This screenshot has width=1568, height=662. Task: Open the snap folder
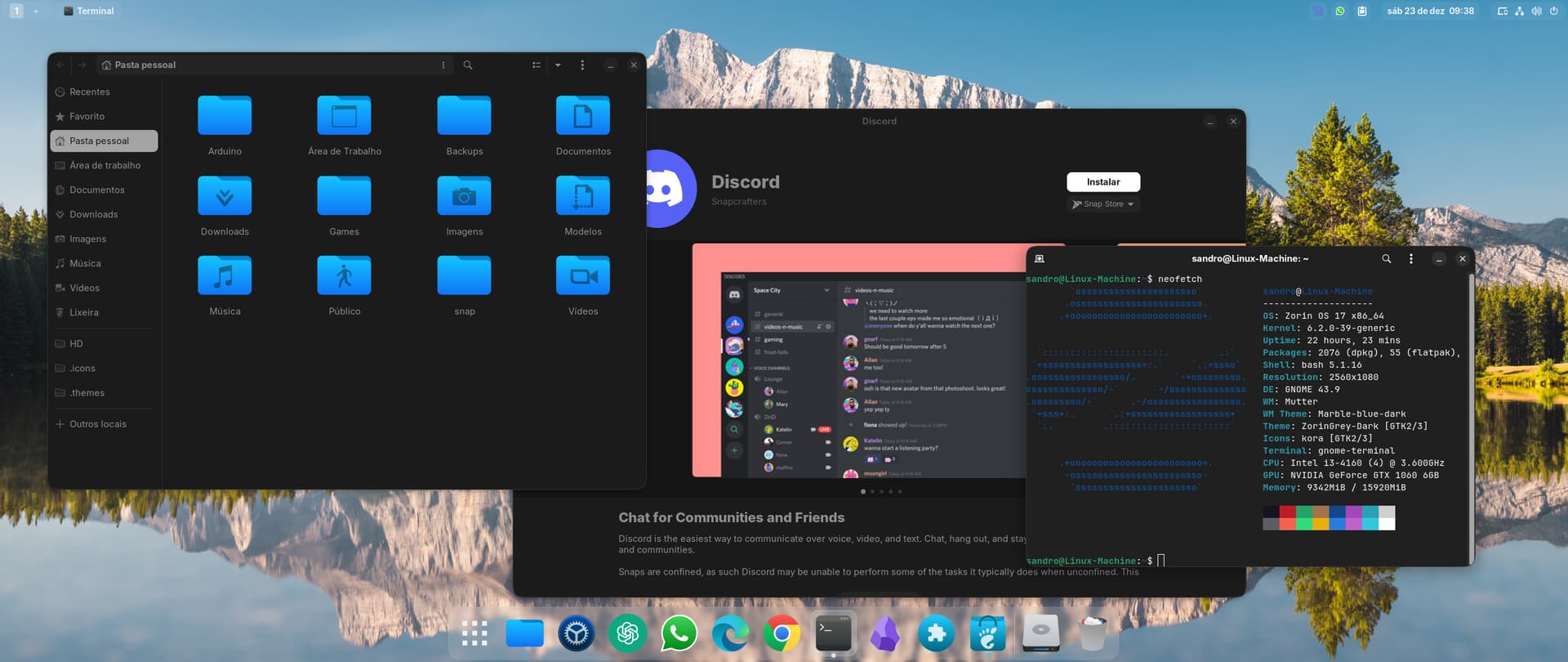(464, 275)
